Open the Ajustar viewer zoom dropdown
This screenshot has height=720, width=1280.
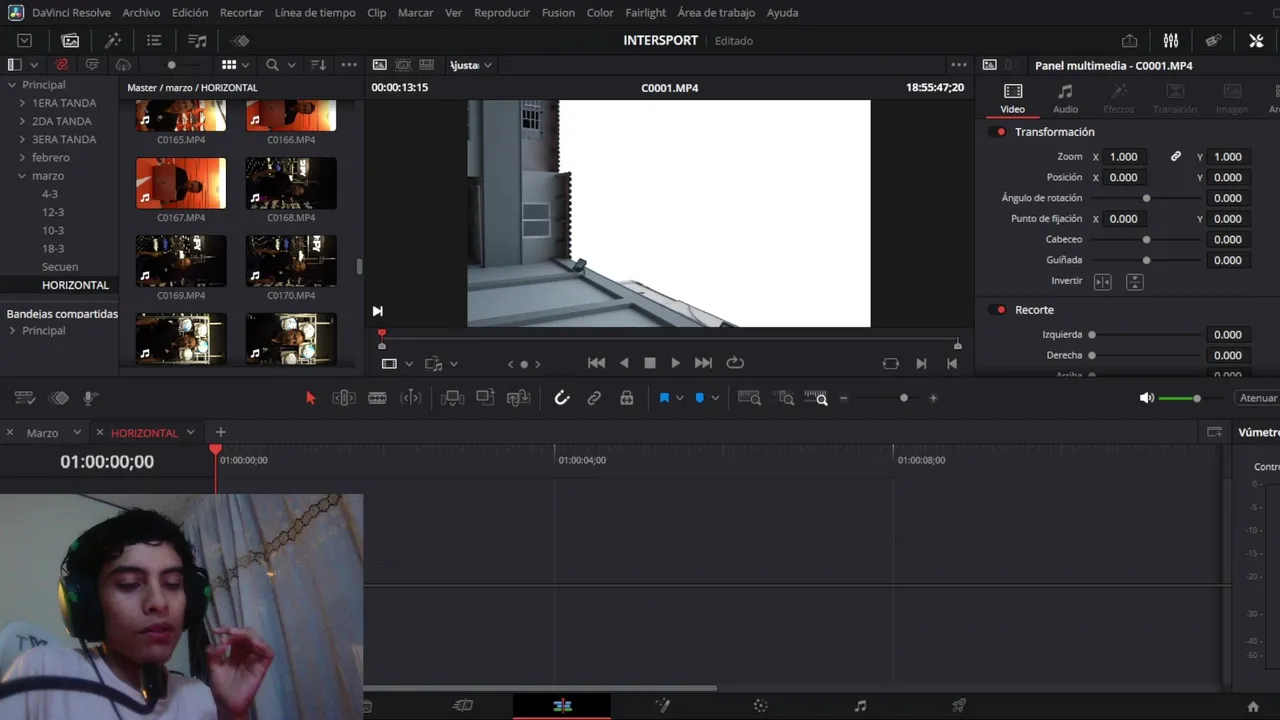point(471,65)
